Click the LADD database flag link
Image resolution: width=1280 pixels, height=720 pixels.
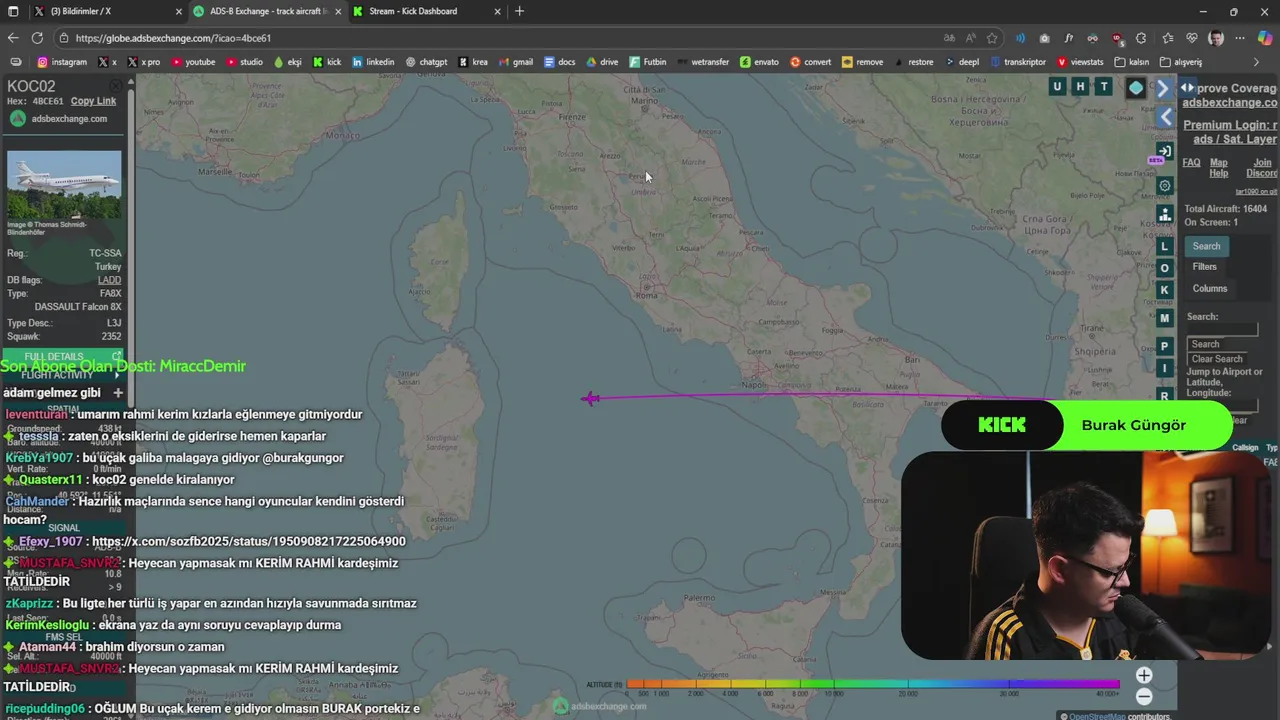(109, 280)
